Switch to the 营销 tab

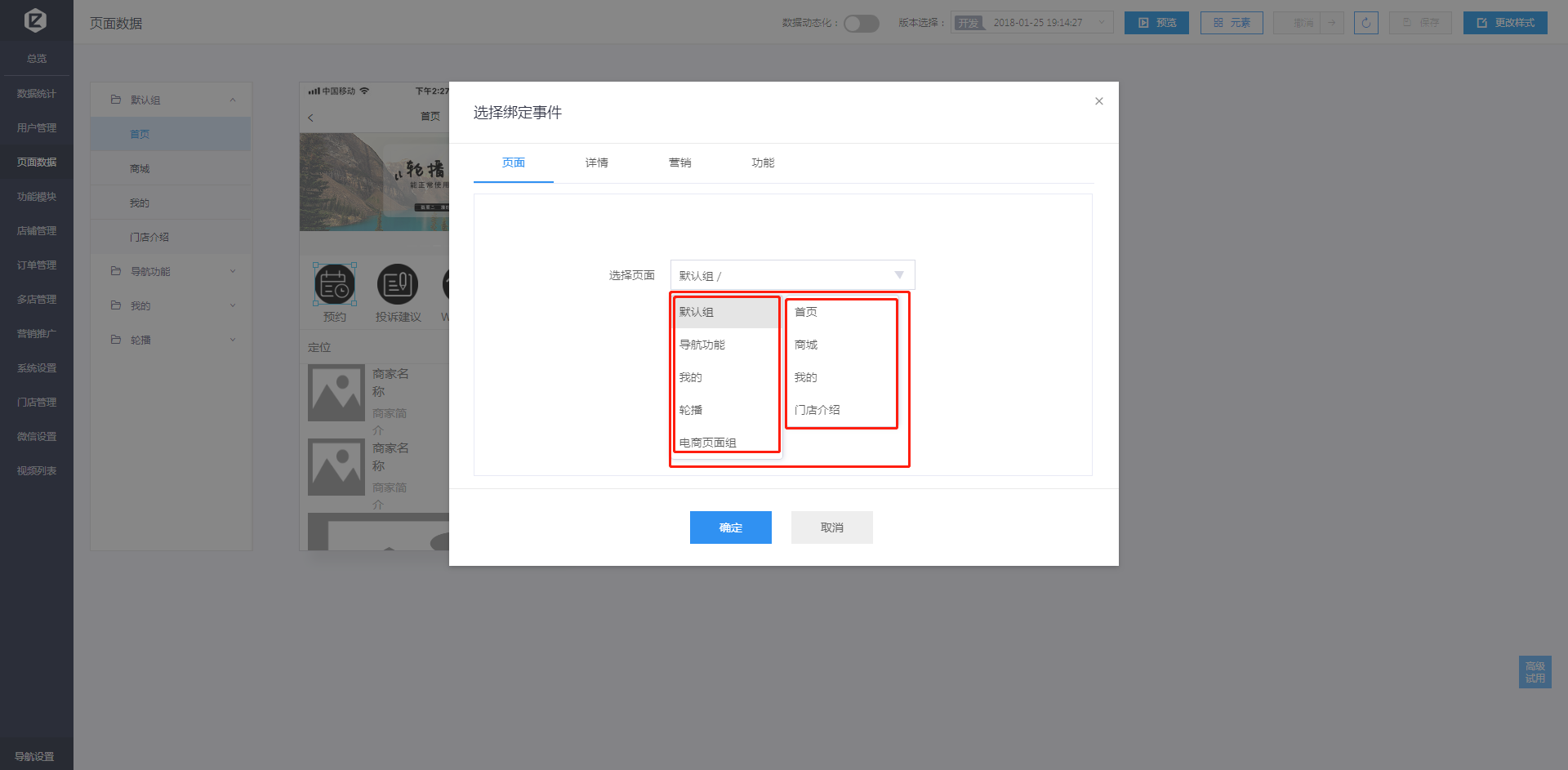[x=679, y=162]
